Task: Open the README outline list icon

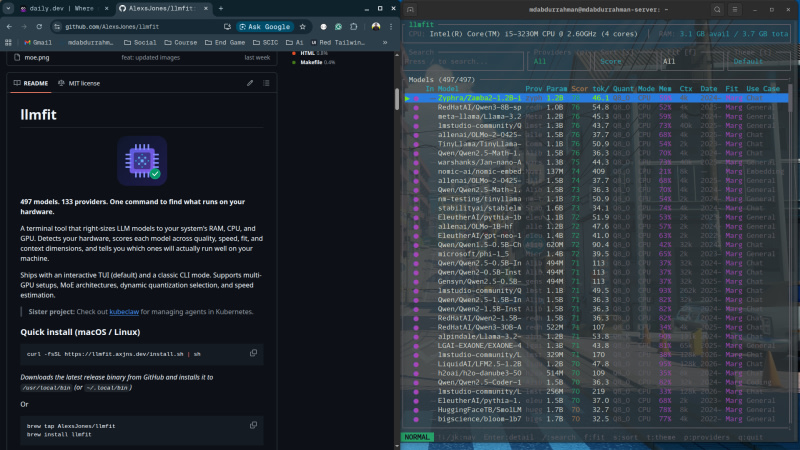Action: (x=268, y=83)
